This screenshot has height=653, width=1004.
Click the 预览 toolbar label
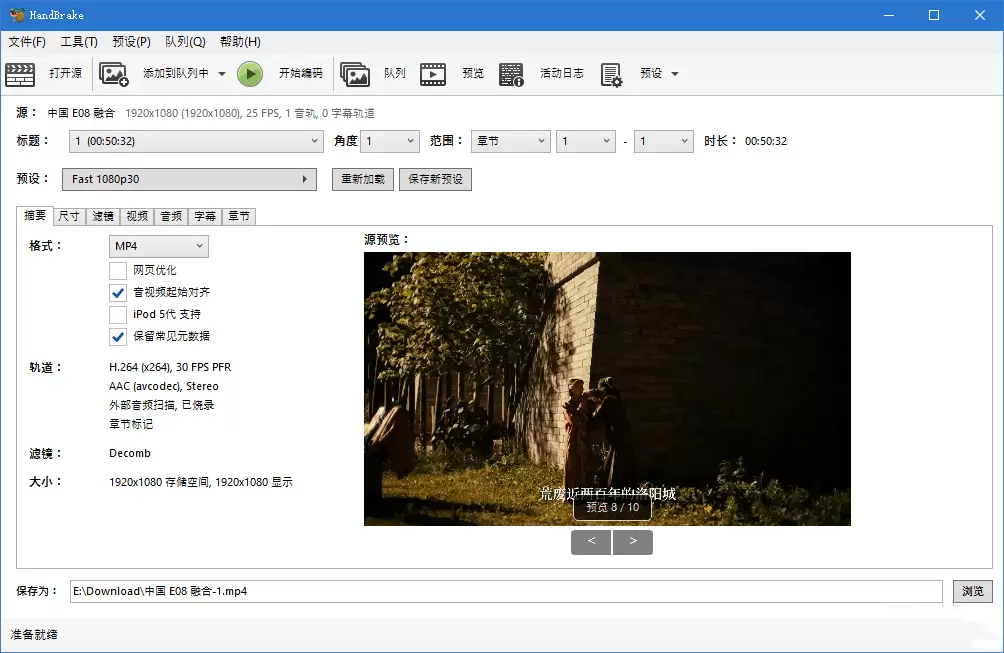473,73
